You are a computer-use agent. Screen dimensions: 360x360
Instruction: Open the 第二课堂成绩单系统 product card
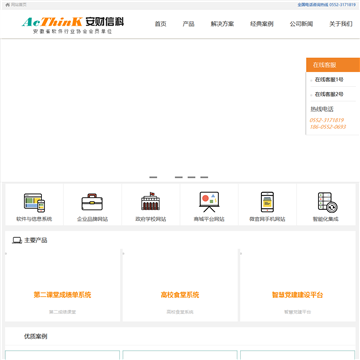[62, 285]
